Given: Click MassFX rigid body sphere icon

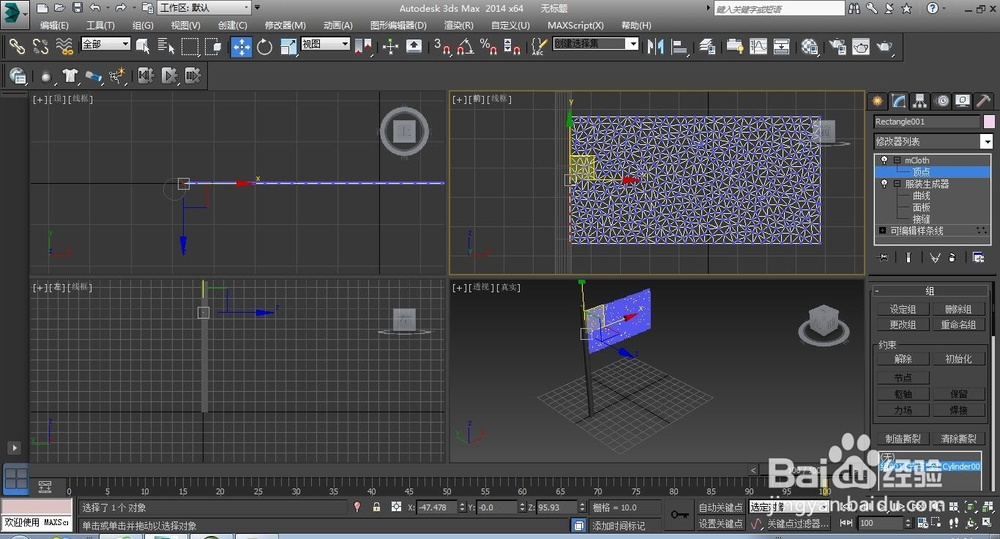Looking at the screenshot, I should pyautogui.click(x=45, y=76).
